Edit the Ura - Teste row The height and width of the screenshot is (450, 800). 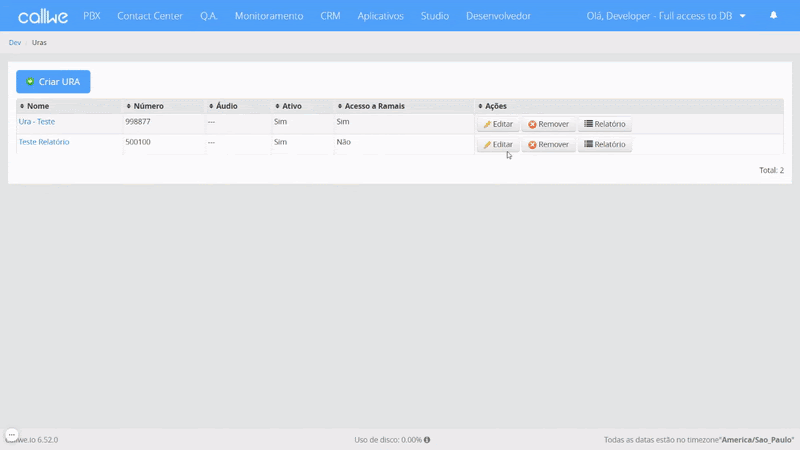[498, 124]
